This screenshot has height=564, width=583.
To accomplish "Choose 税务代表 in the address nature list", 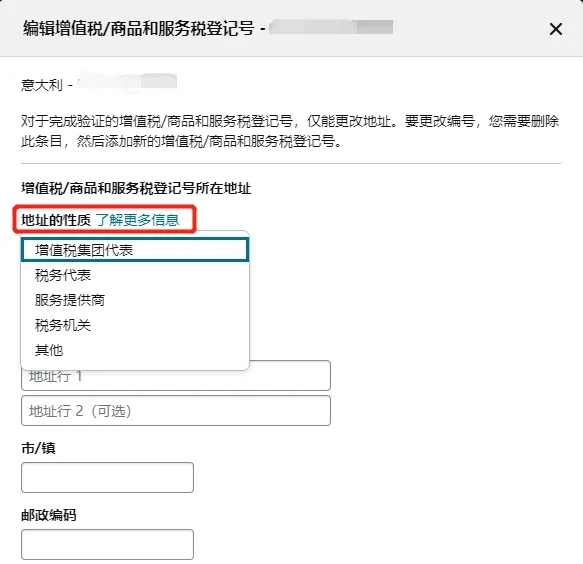I will click(135, 275).
